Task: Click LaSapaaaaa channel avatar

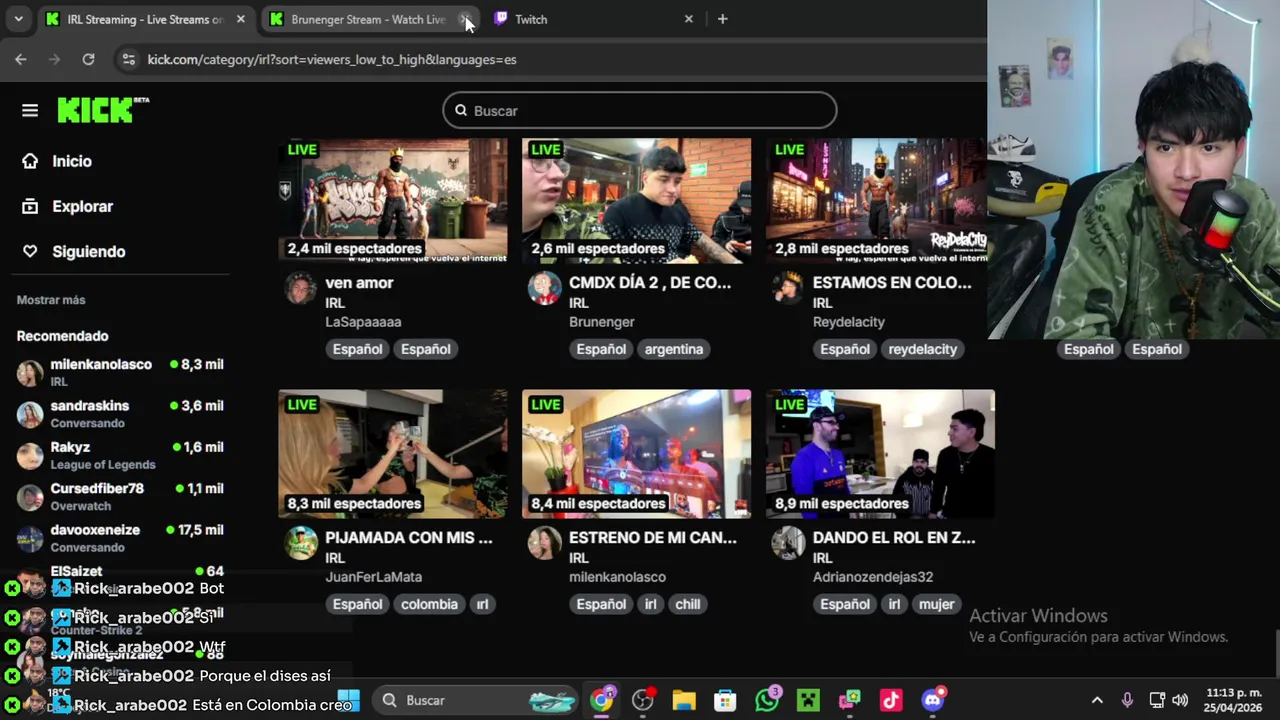Action: (301, 288)
